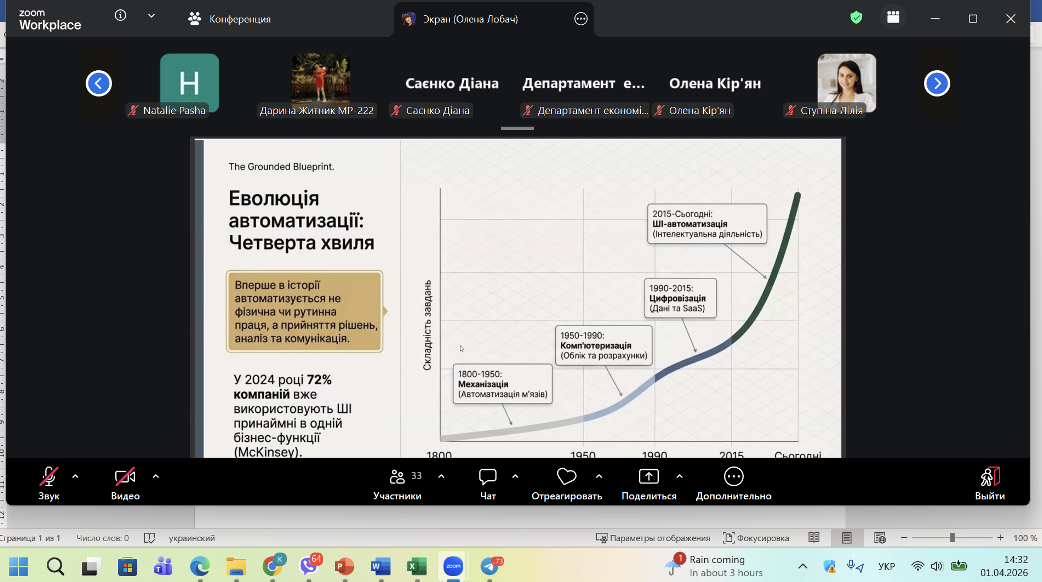This screenshot has height=582, width=1042.
Task: Open the Чат chat panel
Action: coord(488,478)
